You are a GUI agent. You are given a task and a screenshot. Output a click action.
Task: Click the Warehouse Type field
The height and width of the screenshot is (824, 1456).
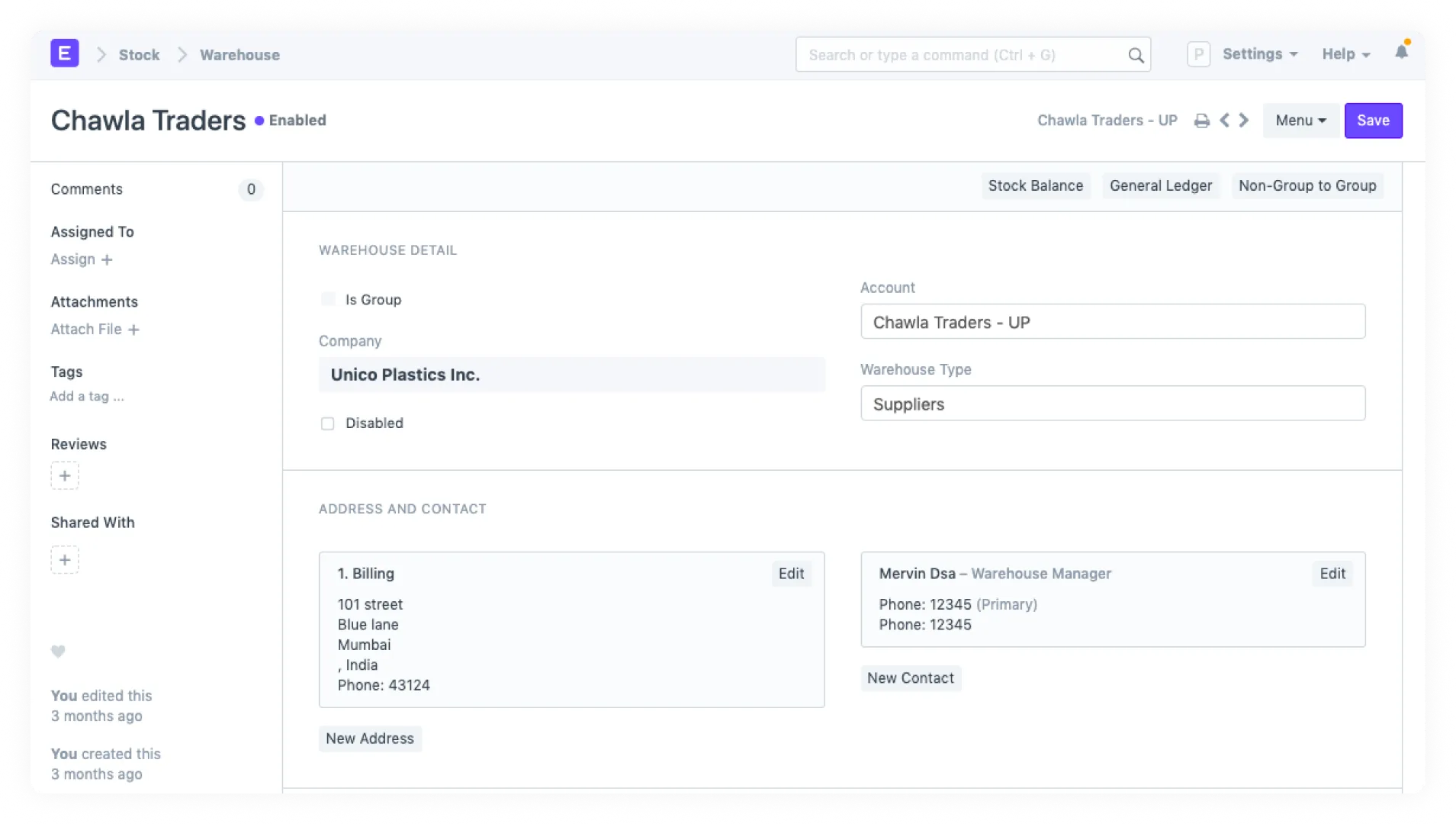pyautogui.click(x=1112, y=404)
